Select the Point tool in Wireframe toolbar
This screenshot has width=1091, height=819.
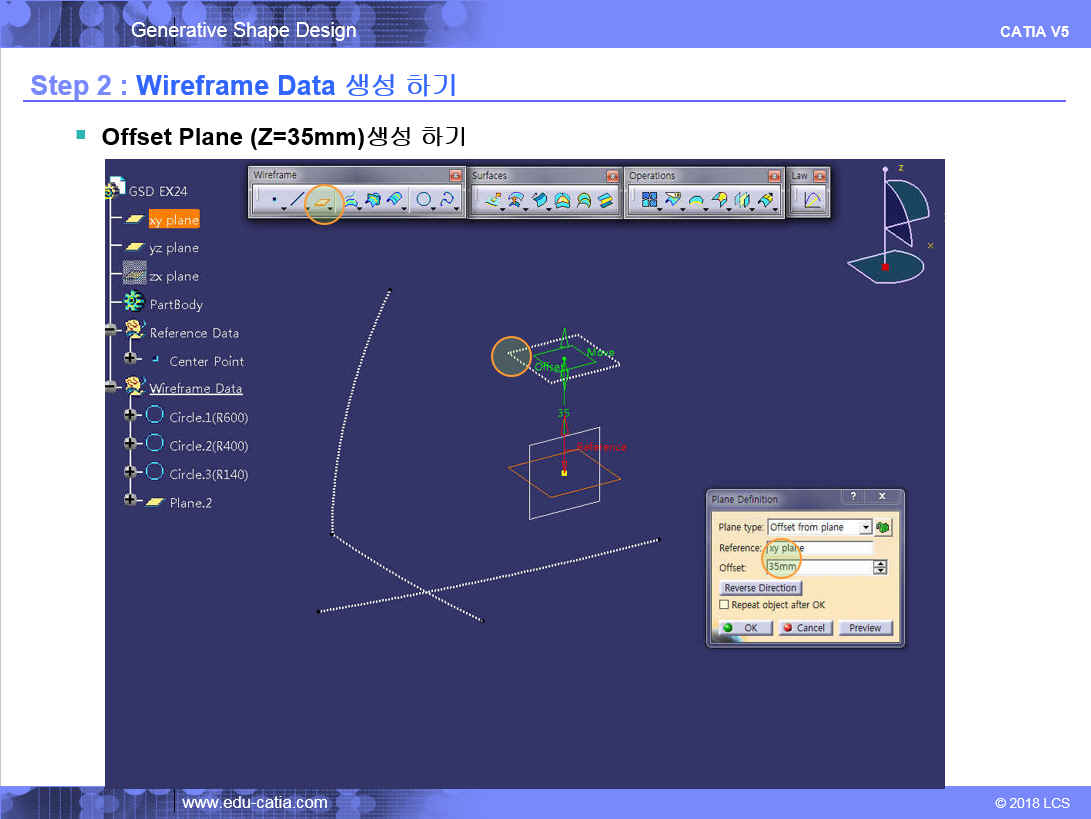(273, 201)
